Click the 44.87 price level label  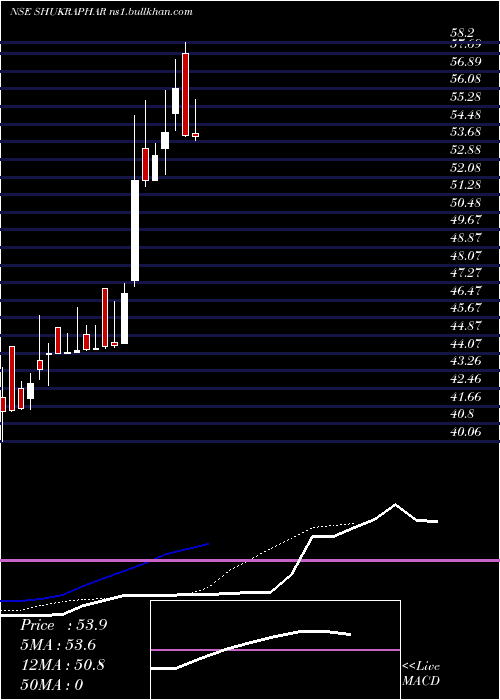466,326
